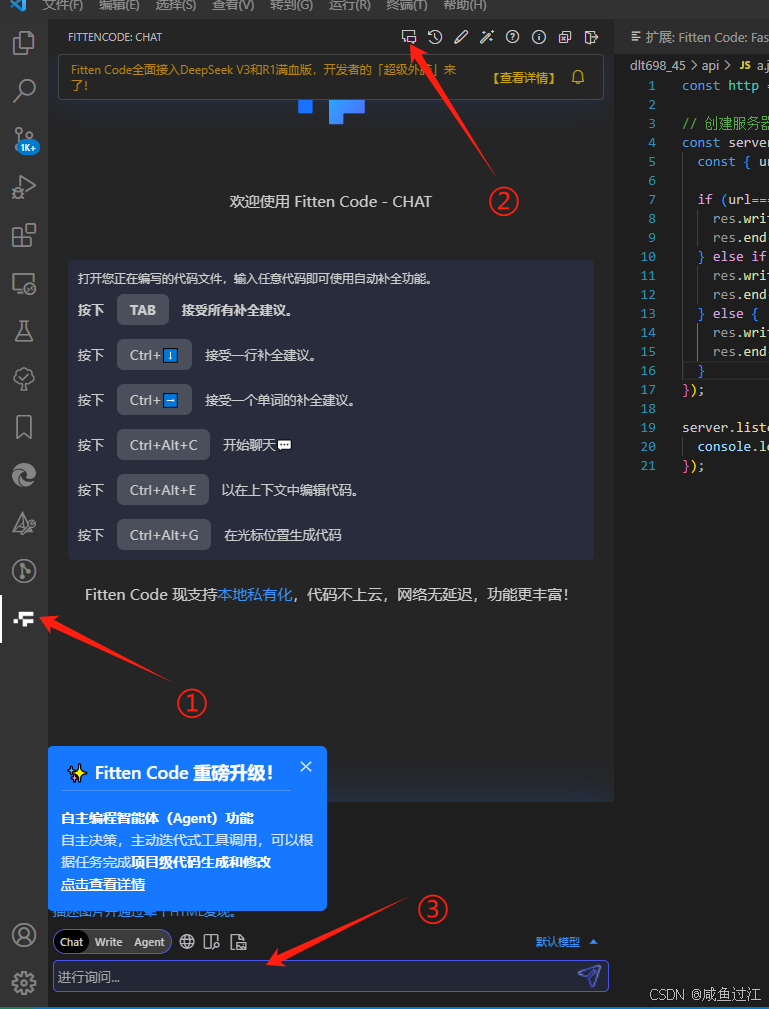769x1009 pixels.
Task: Click the Ctrl+Alt+C shortcut key
Action: click(163, 445)
